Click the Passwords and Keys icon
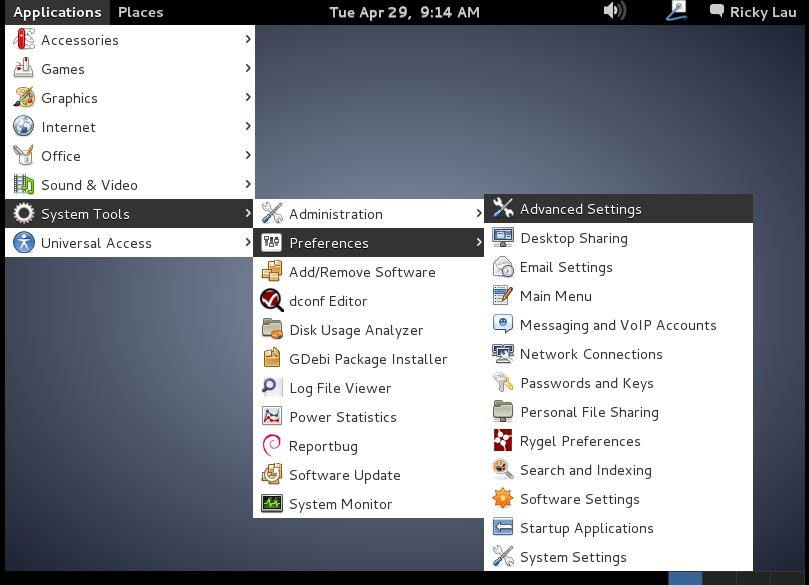Image resolution: width=809 pixels, height=585 pixels. (503, 383)
